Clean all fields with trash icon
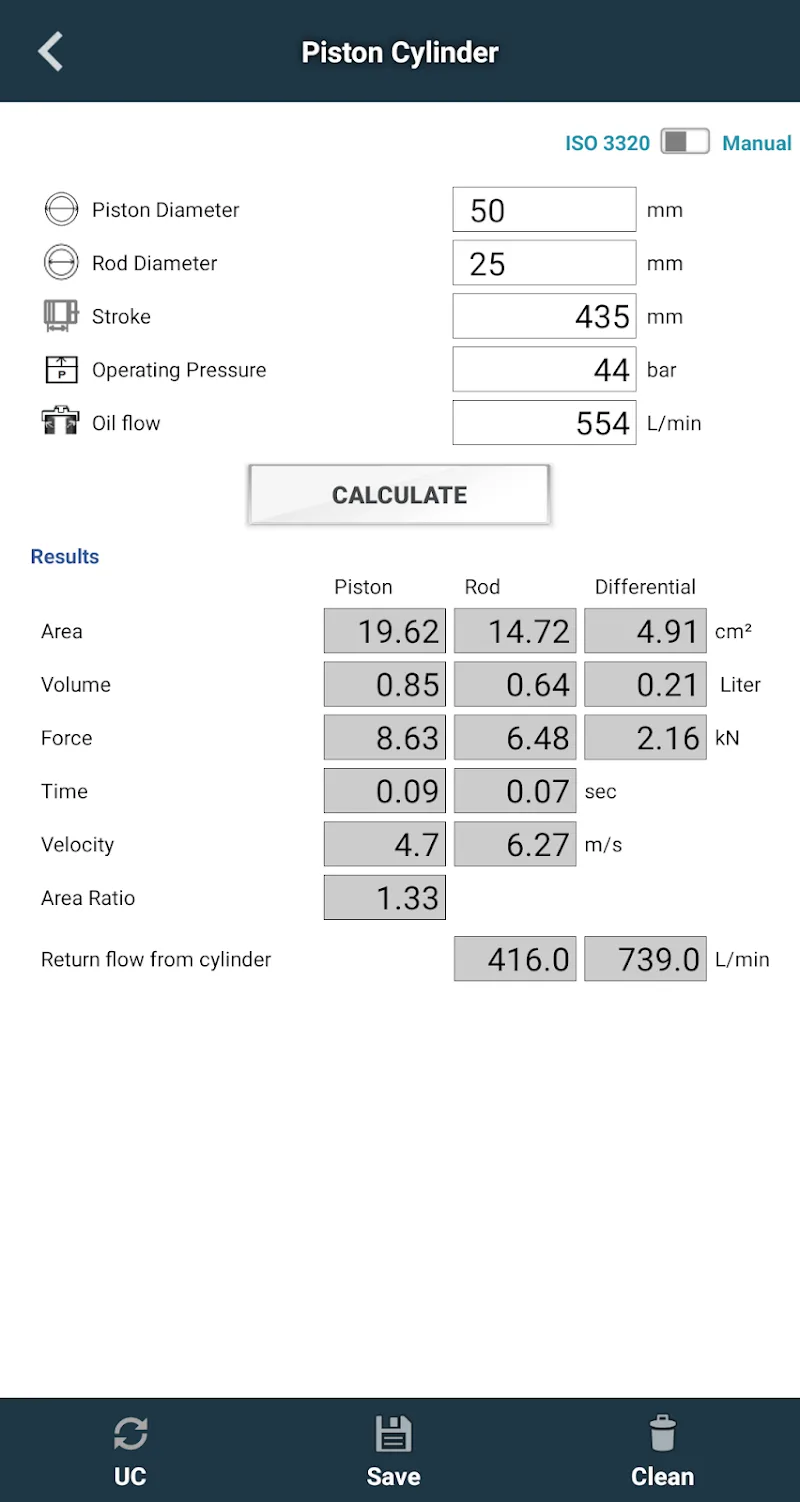 point(662,1451)
